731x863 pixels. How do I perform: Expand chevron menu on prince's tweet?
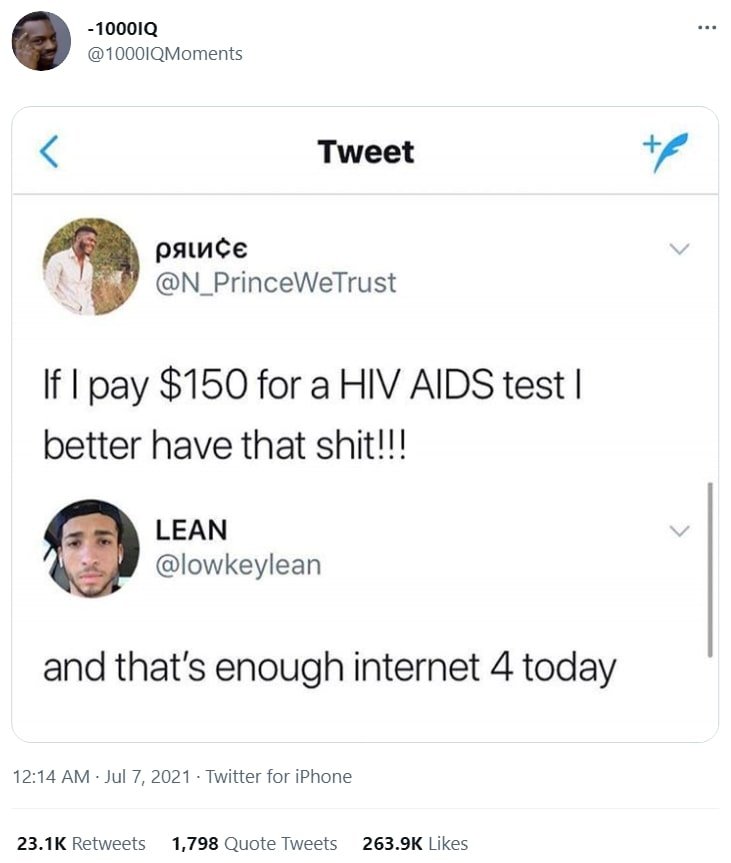click(680, 249)
